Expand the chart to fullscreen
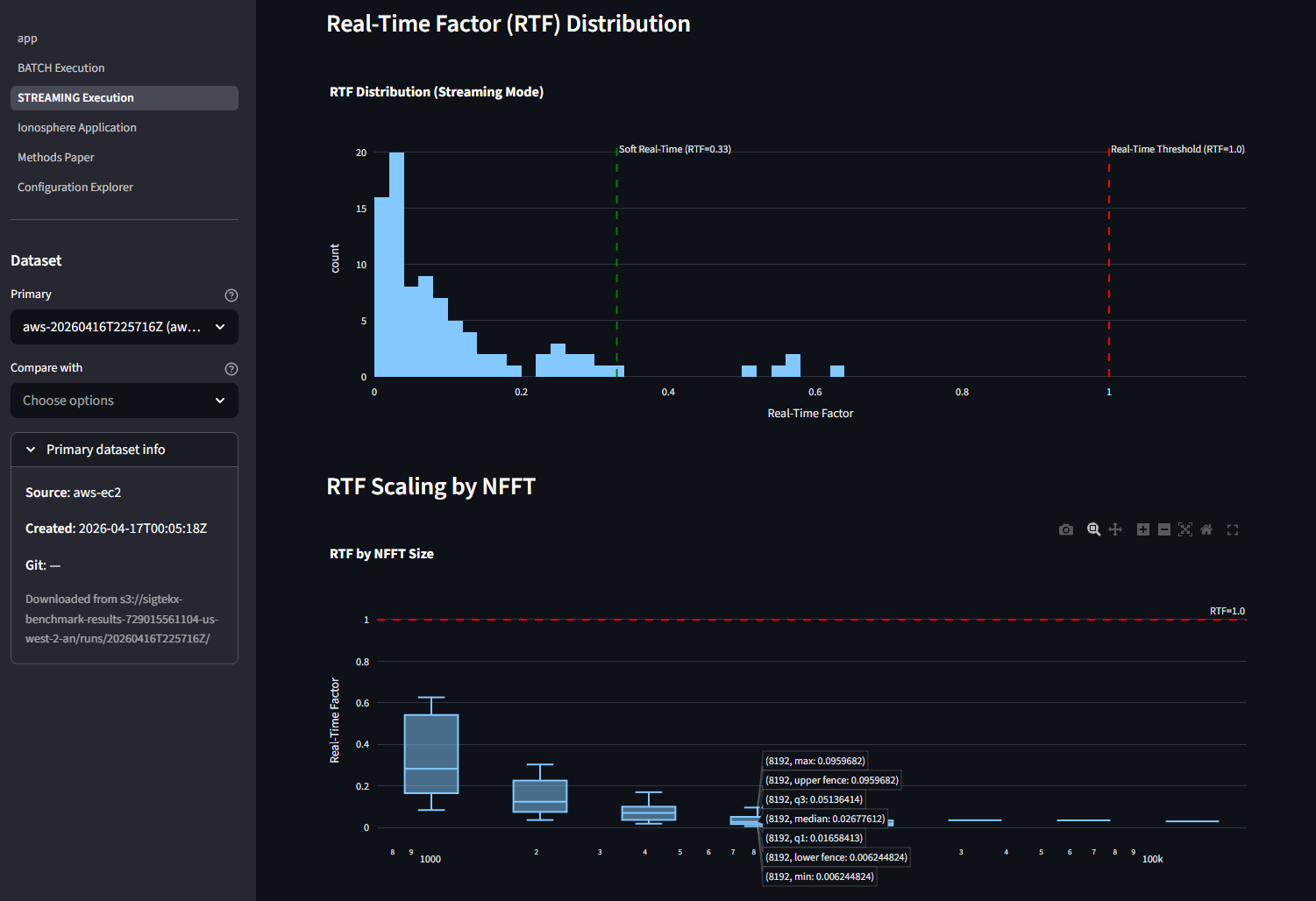1316x901 pixels. [1233, 529]
